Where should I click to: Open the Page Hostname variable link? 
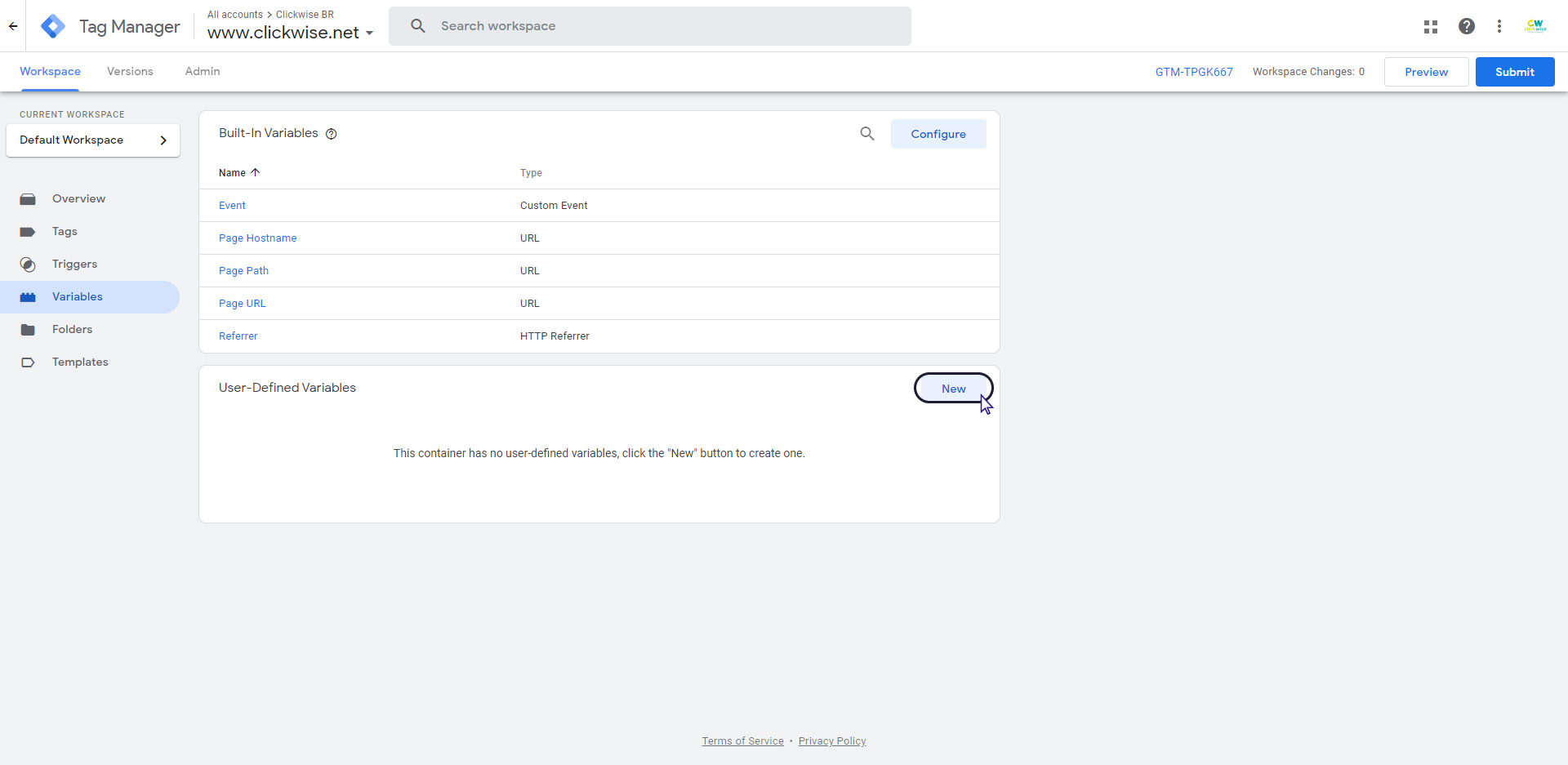click(x=257, y=238)
